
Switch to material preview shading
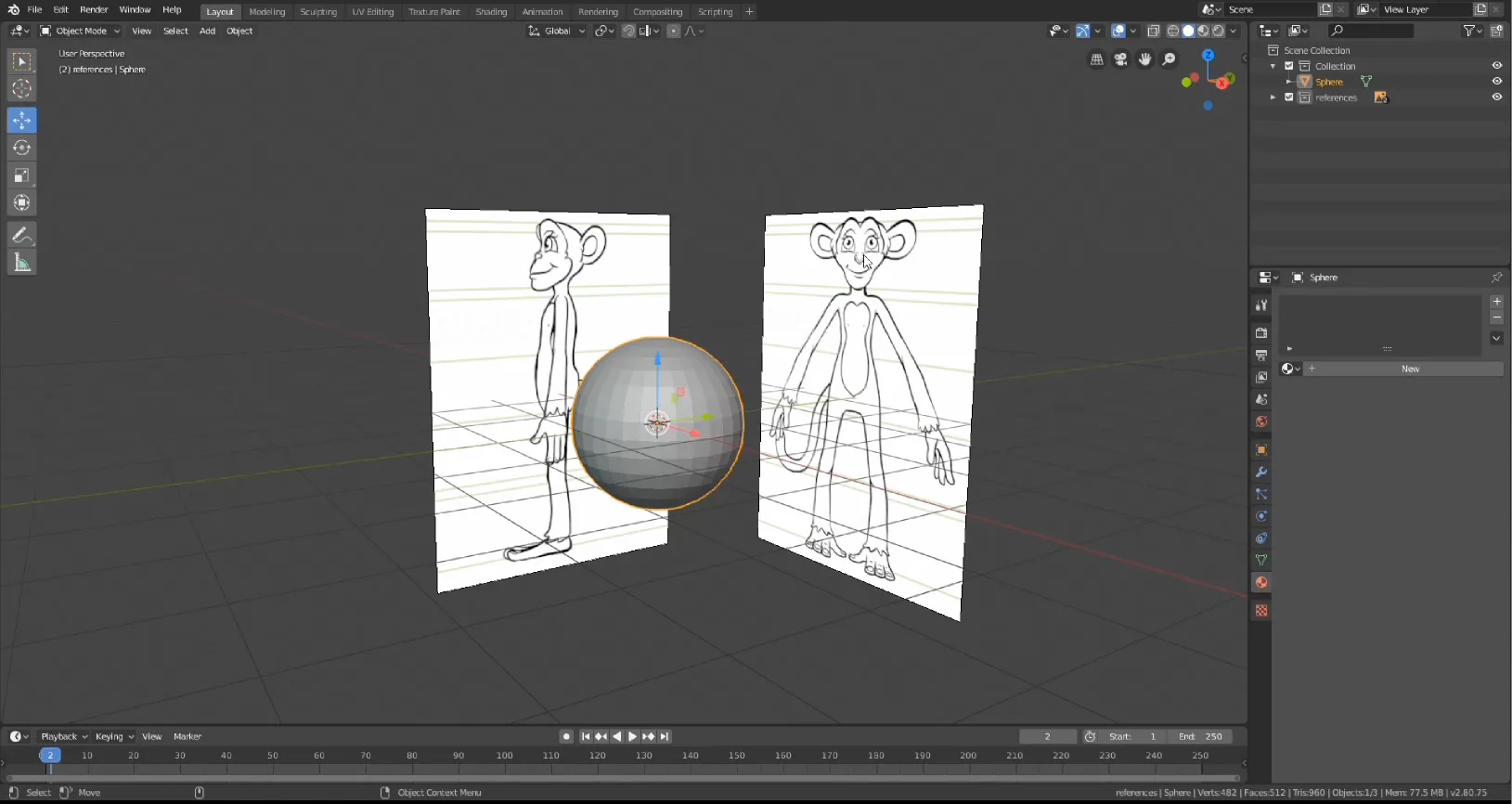[1203, 31]
